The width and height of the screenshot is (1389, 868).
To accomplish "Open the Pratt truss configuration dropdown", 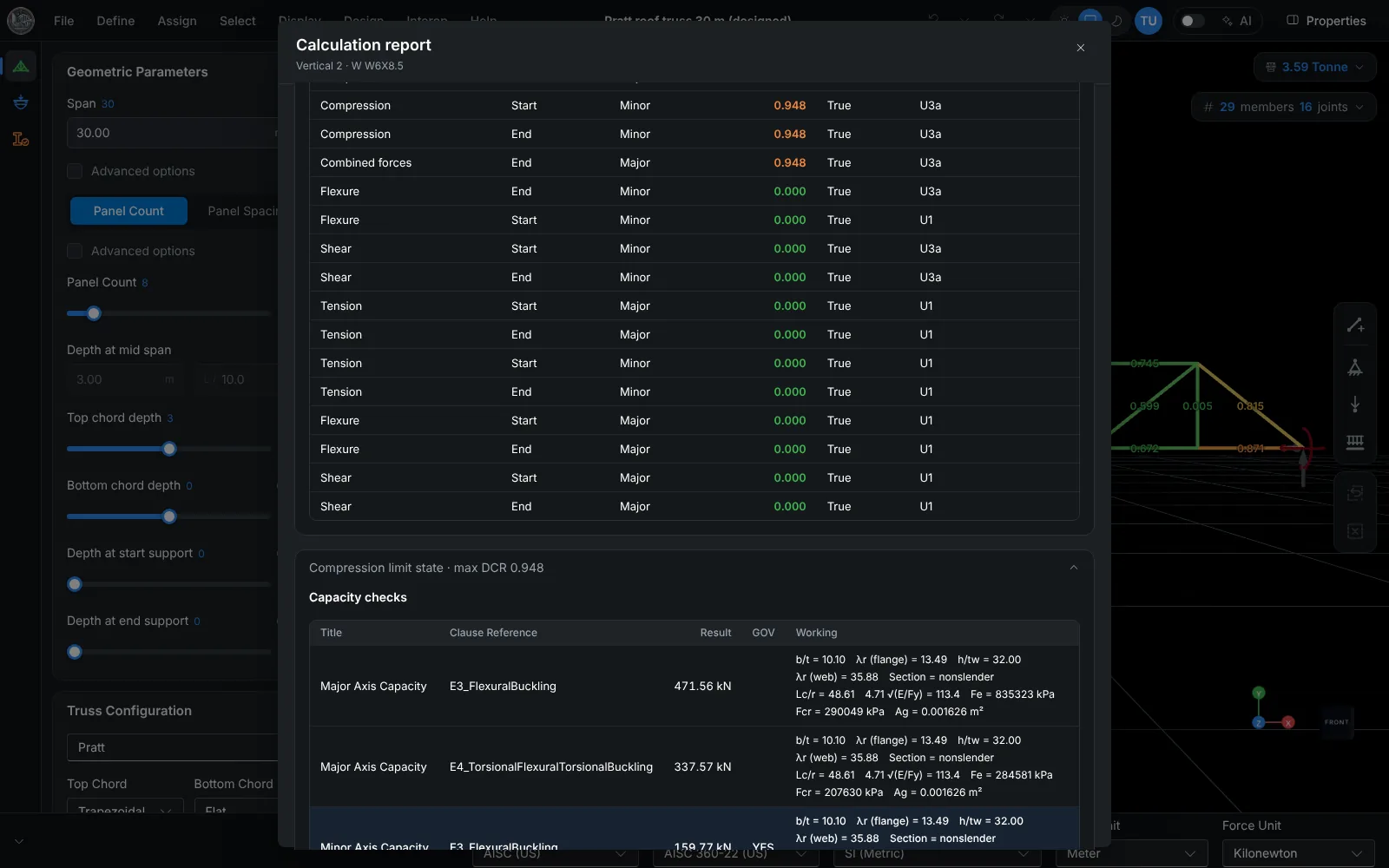I will coord(172,747).
